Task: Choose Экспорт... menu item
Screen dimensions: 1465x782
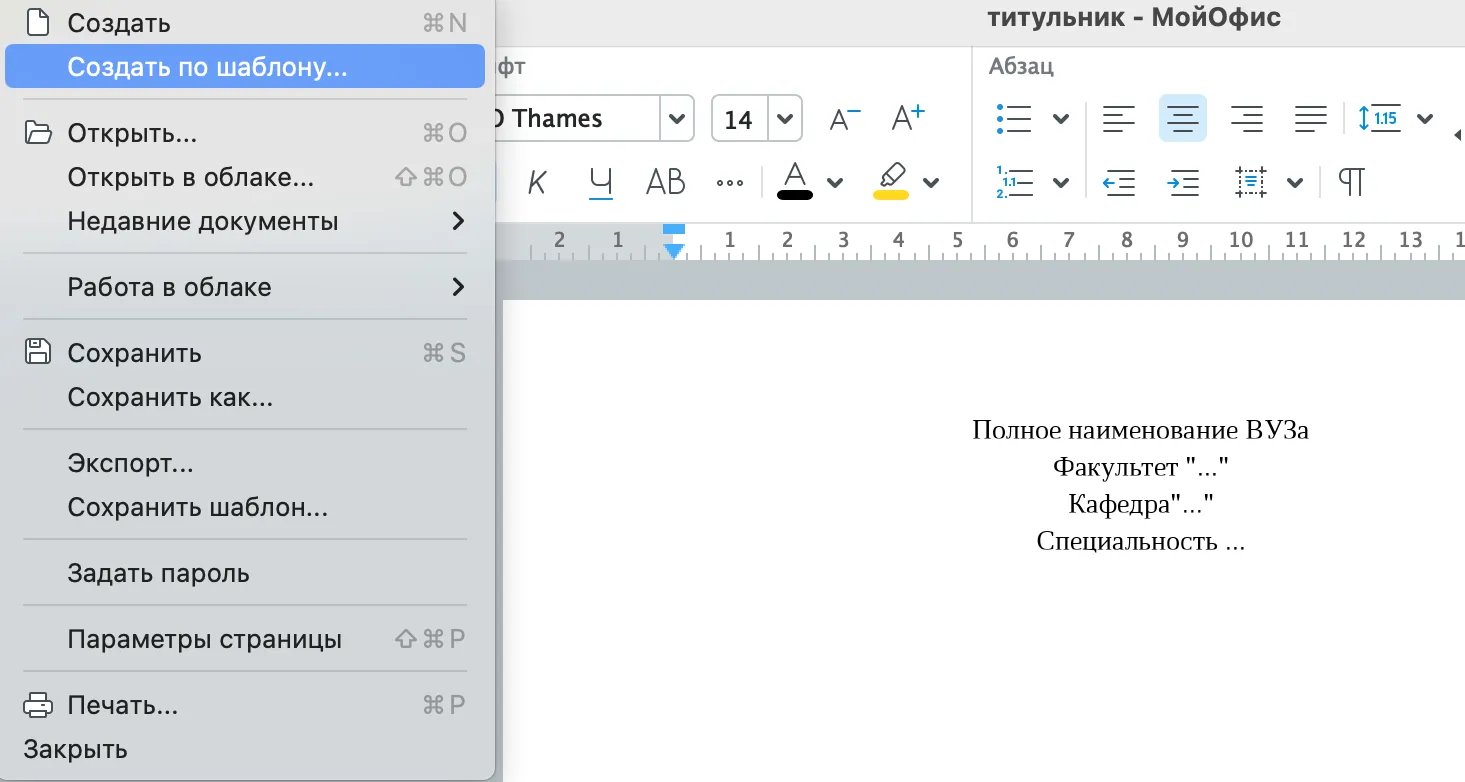Action: coord(245,463)
